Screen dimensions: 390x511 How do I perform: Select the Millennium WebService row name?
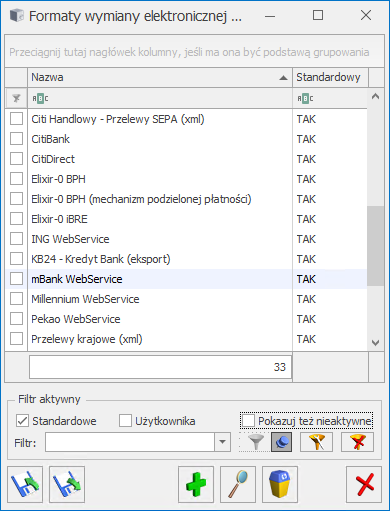[85, 299]
